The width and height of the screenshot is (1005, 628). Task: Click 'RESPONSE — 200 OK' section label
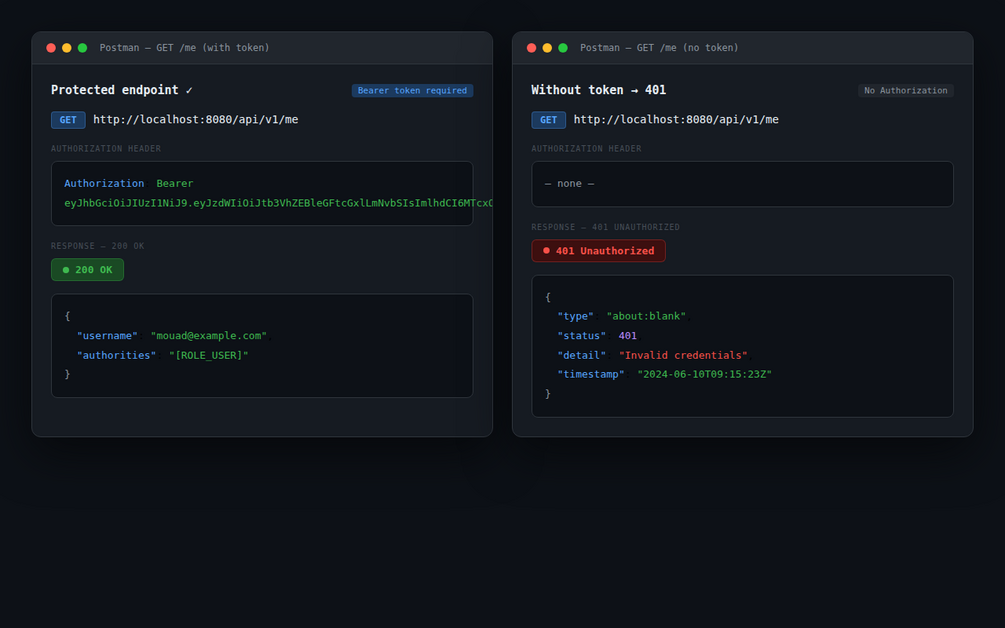[97, 246]
